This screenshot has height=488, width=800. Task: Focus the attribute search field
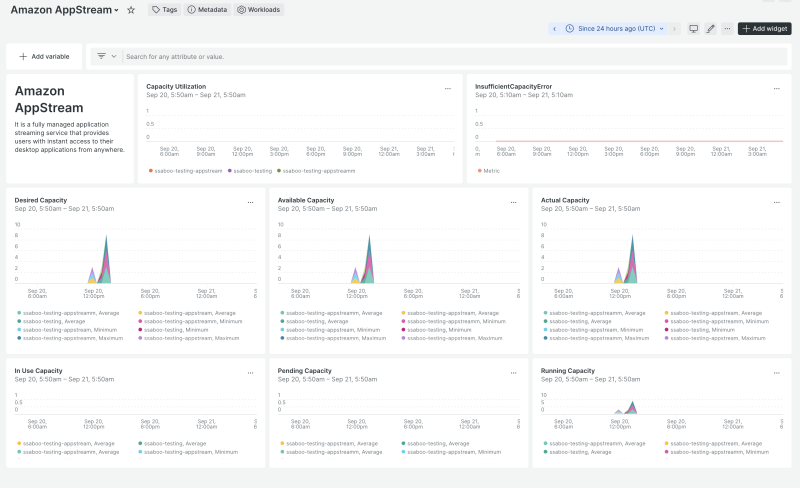(x=454, y=57)
